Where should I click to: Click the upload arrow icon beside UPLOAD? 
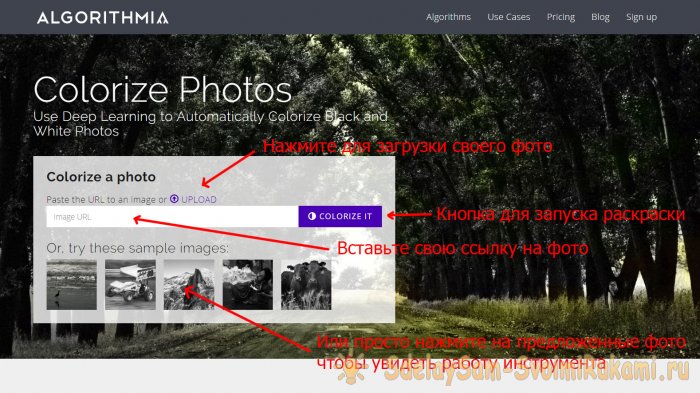(x=174, y=199)
